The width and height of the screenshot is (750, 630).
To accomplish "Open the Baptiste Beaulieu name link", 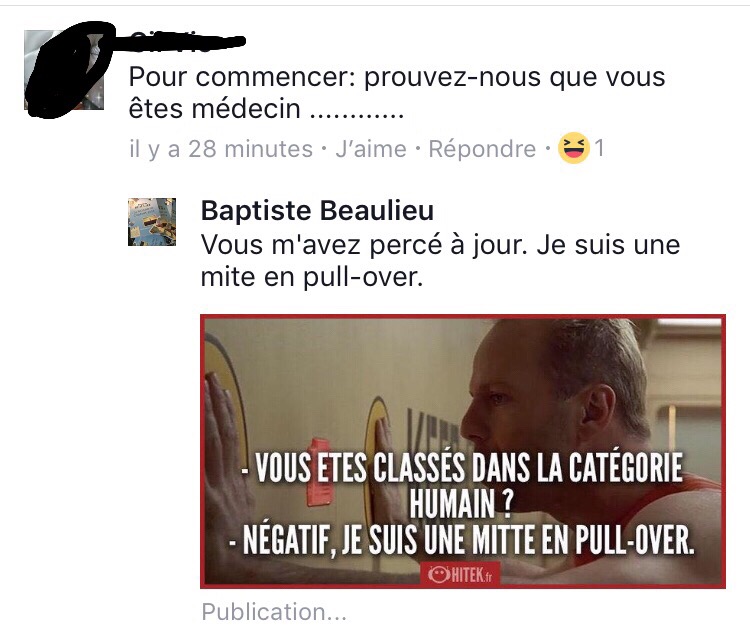I will 317,210.
